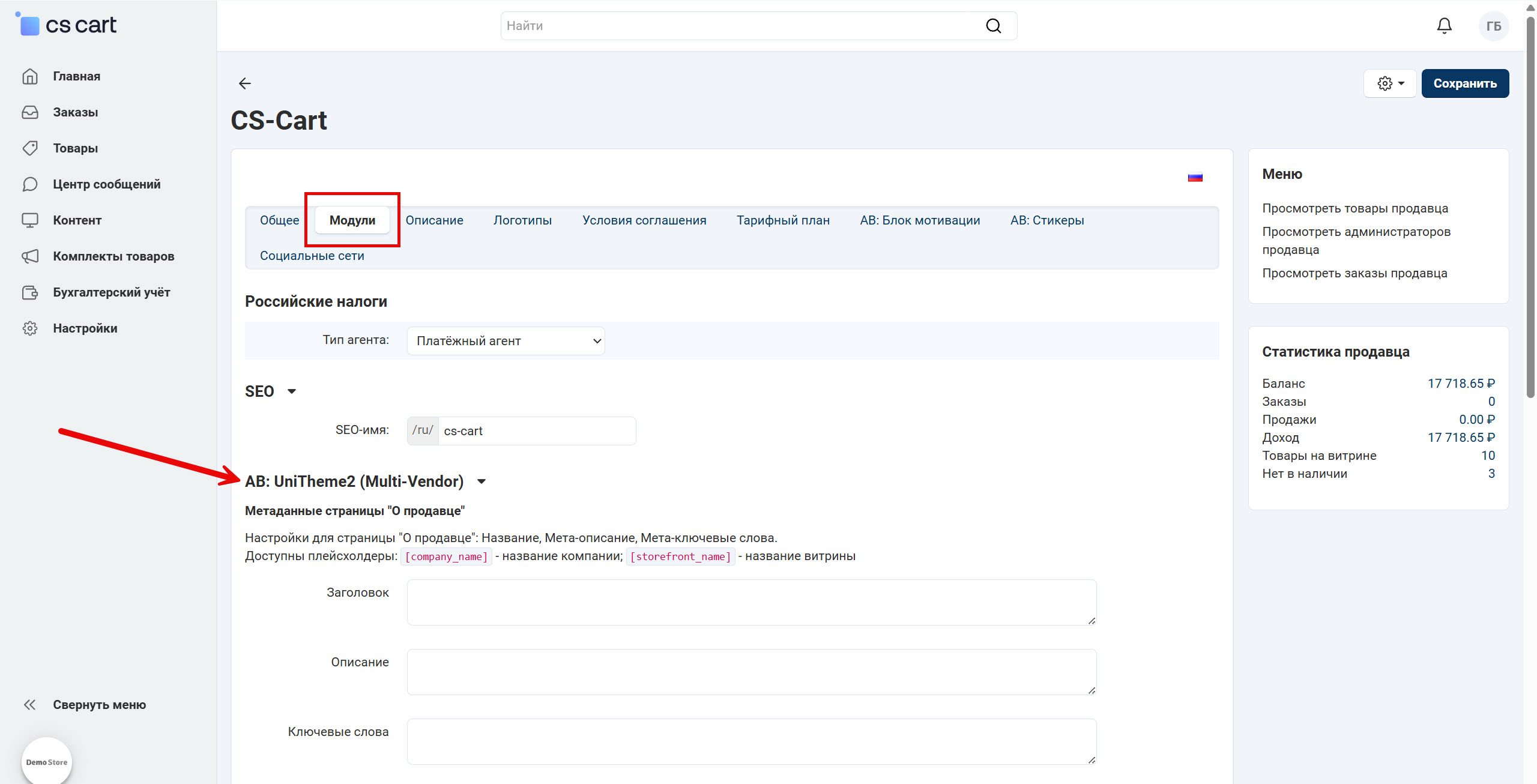Collapse AB: UniTheme2 (Multi-Vendor) section
This screenshot has width=1537, height=784.
pyautogui.click(x=481, y=481)
